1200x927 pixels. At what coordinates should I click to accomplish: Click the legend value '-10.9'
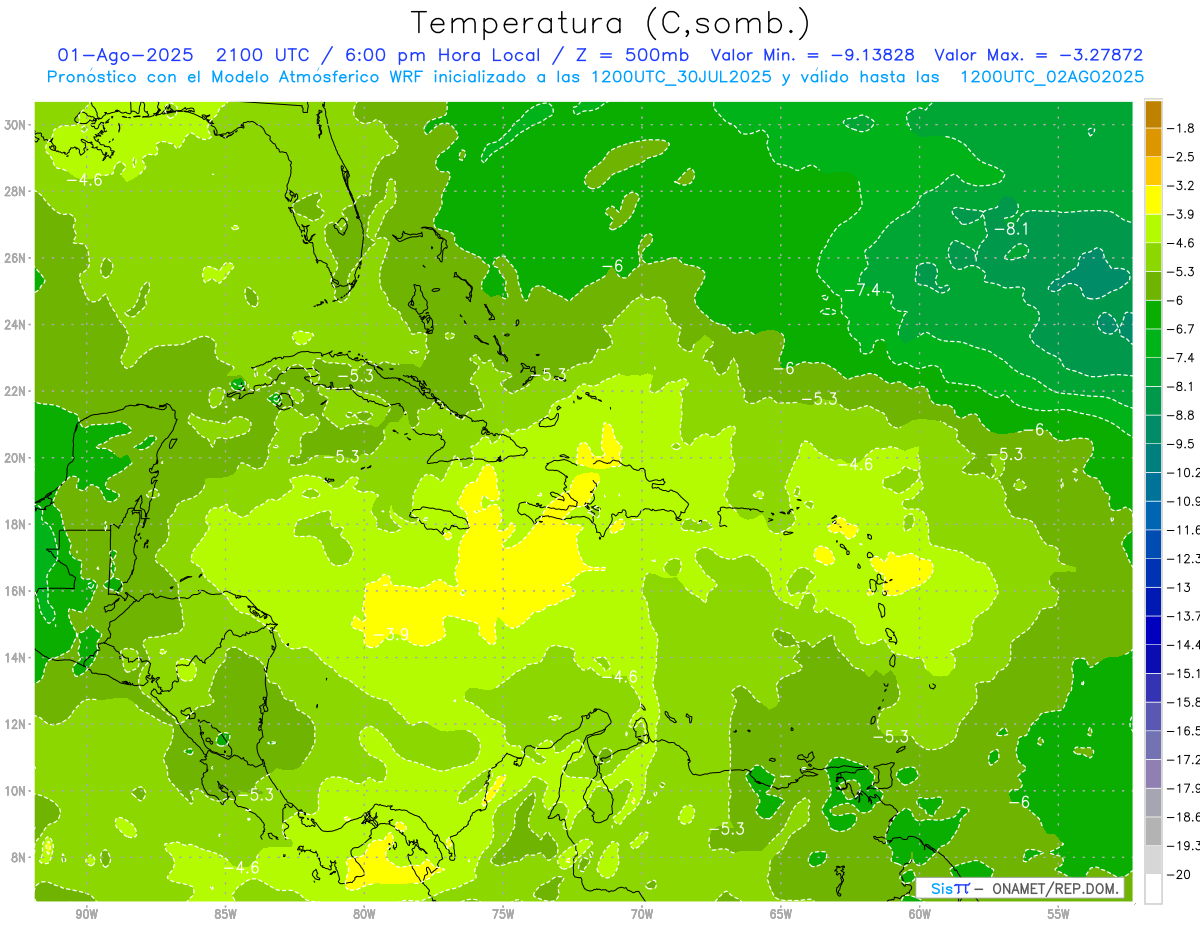[x=1183, y=501]
